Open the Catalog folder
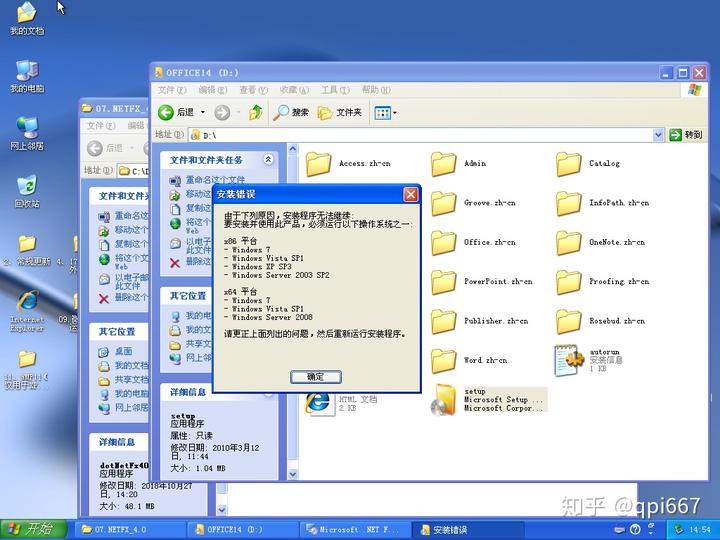 (588, 164)
